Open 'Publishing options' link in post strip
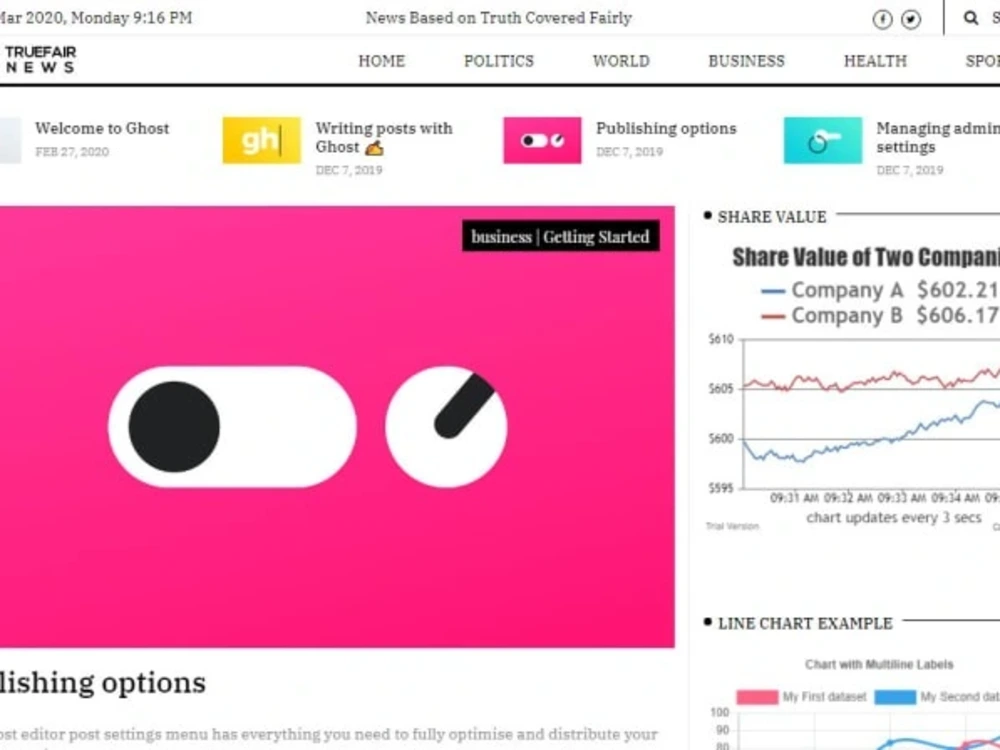Viewport: 1000px width, 750px height. coord(666,128)
